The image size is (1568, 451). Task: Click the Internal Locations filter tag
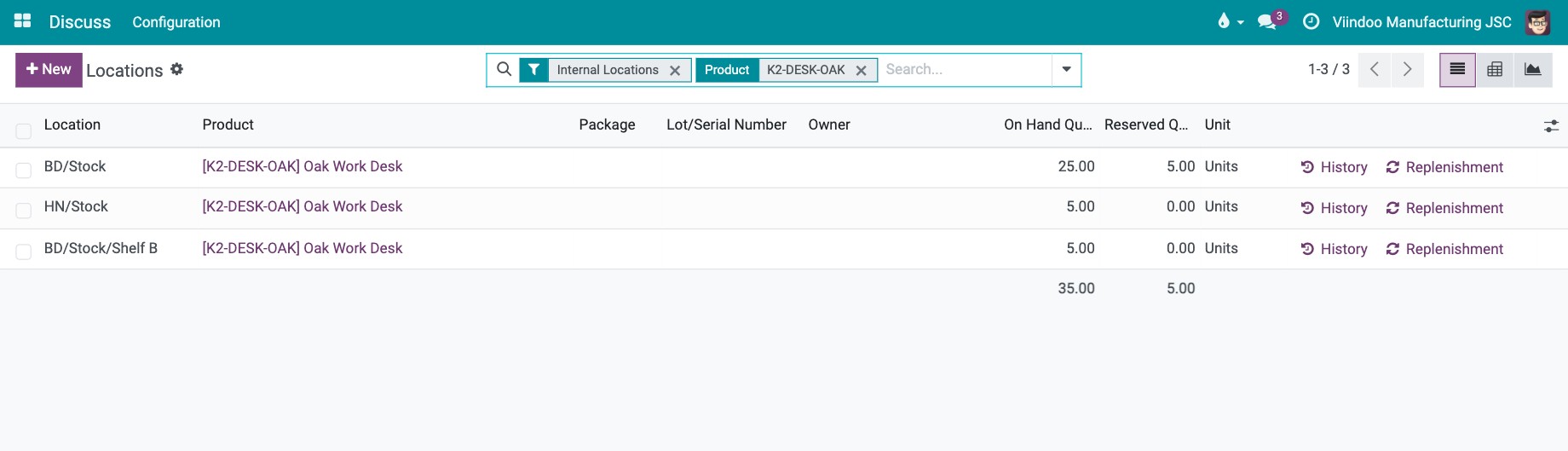pyautogui.click(x=608, y=70)
